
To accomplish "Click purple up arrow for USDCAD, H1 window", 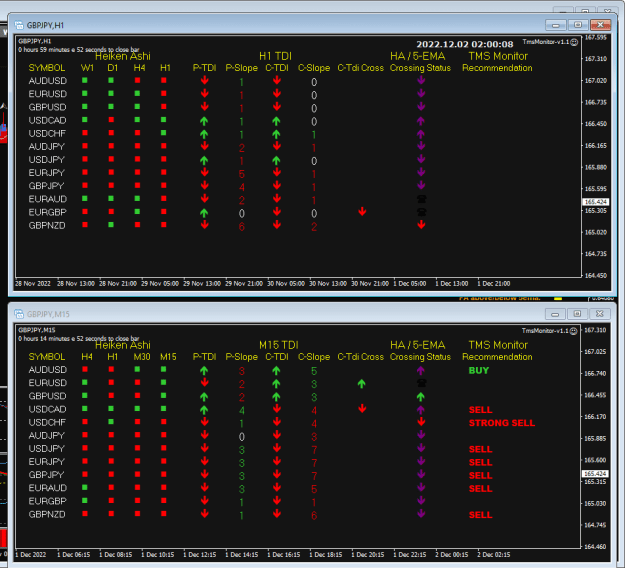I will [421, 120].
